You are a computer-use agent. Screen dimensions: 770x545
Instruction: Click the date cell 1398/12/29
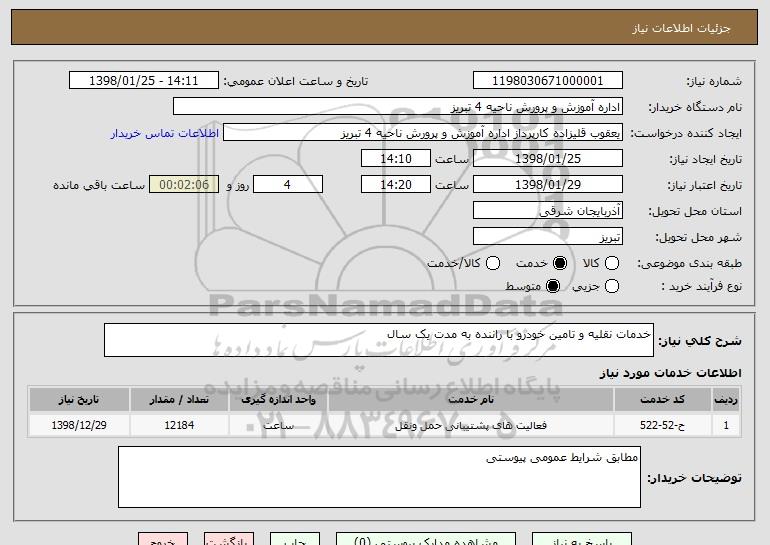point(79,425)
